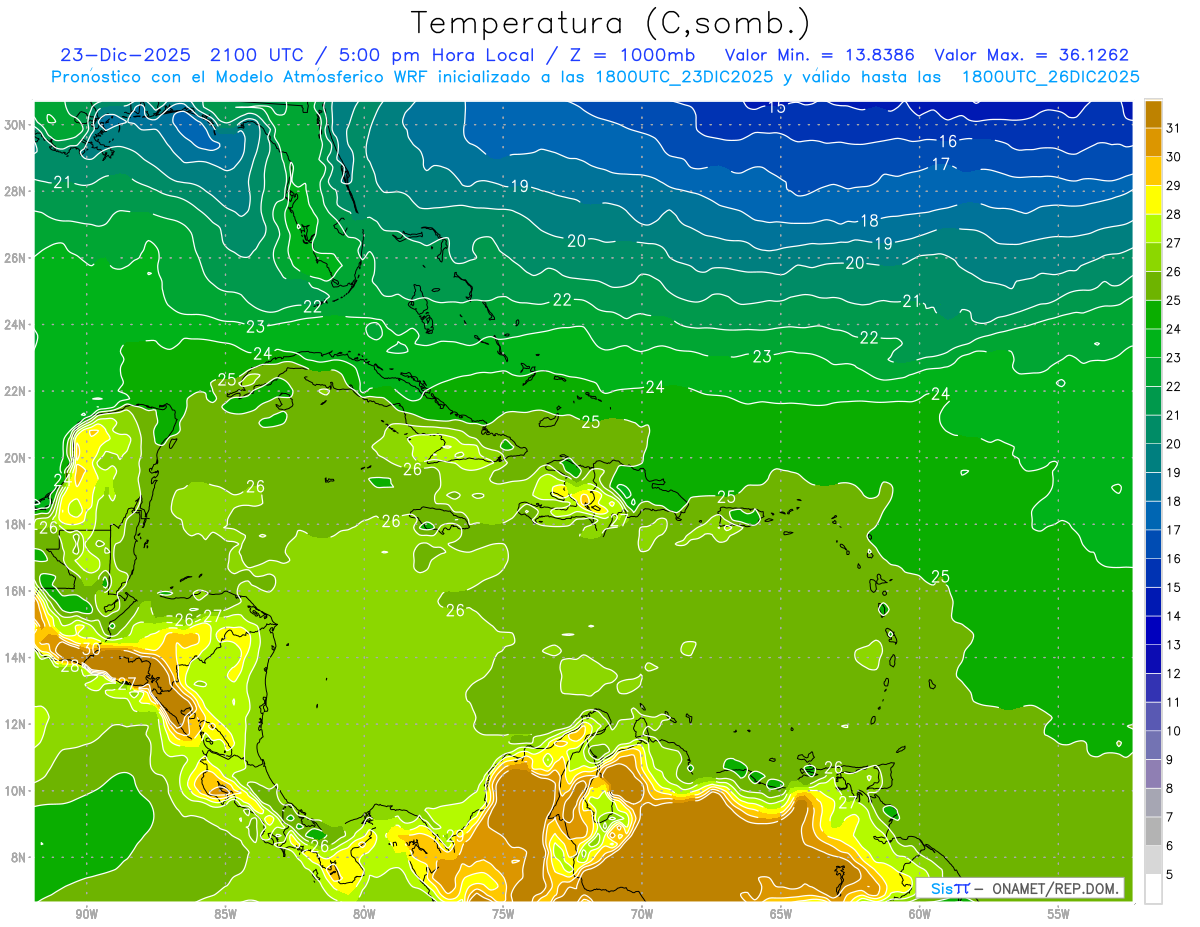
Task: Click the '85W' longitude axis label
Action: [x=225, y=914]
